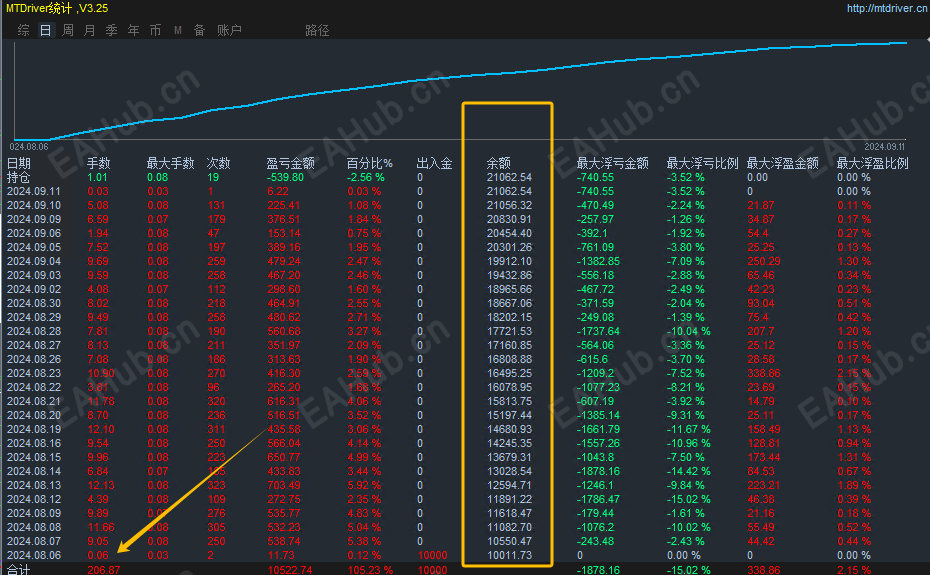This screenshot has width=930, height=575.
Task: Select the 持仓 row label
Action: coord(18,177)
